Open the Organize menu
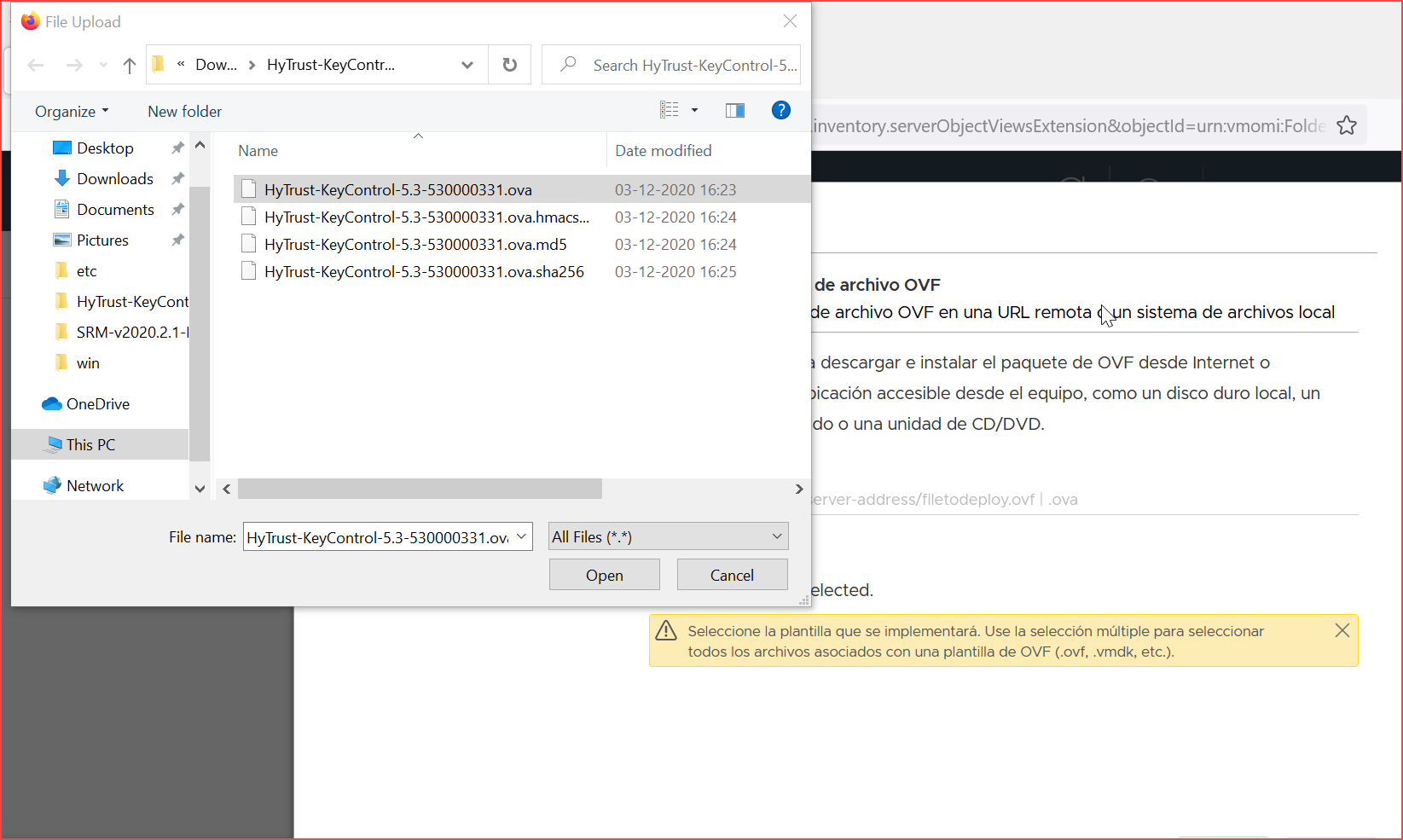The width and height of the screenshot is (1403, 840). coord(72,112)
